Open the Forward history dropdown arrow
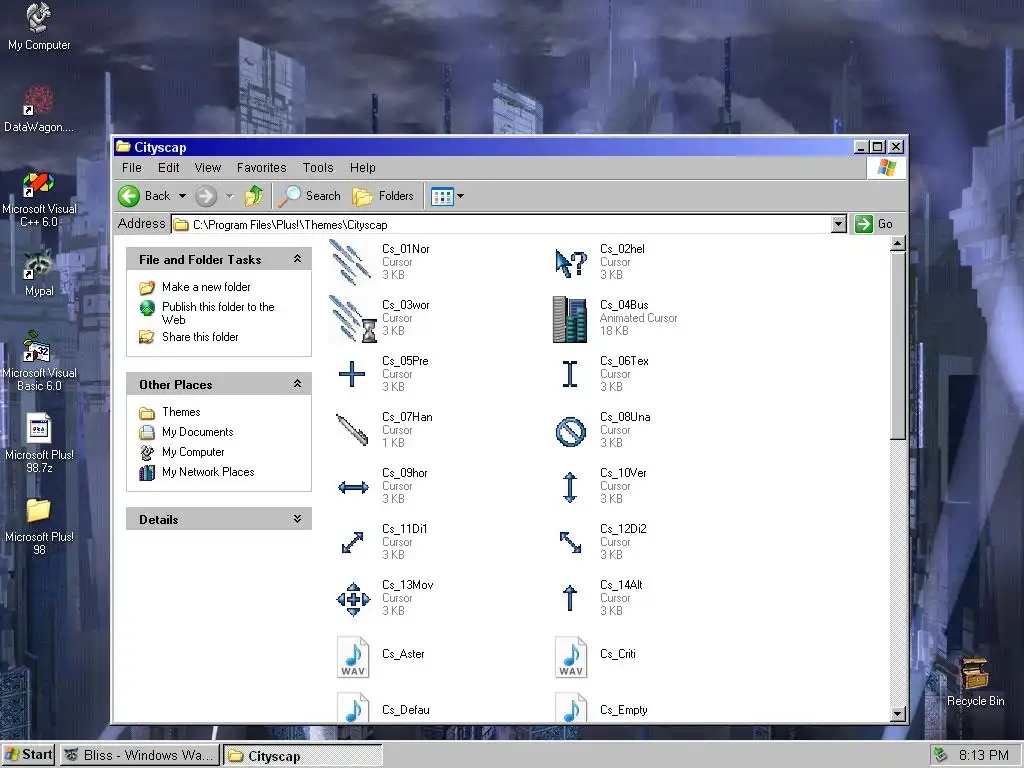1024x768 pixels. pos(229,196)
